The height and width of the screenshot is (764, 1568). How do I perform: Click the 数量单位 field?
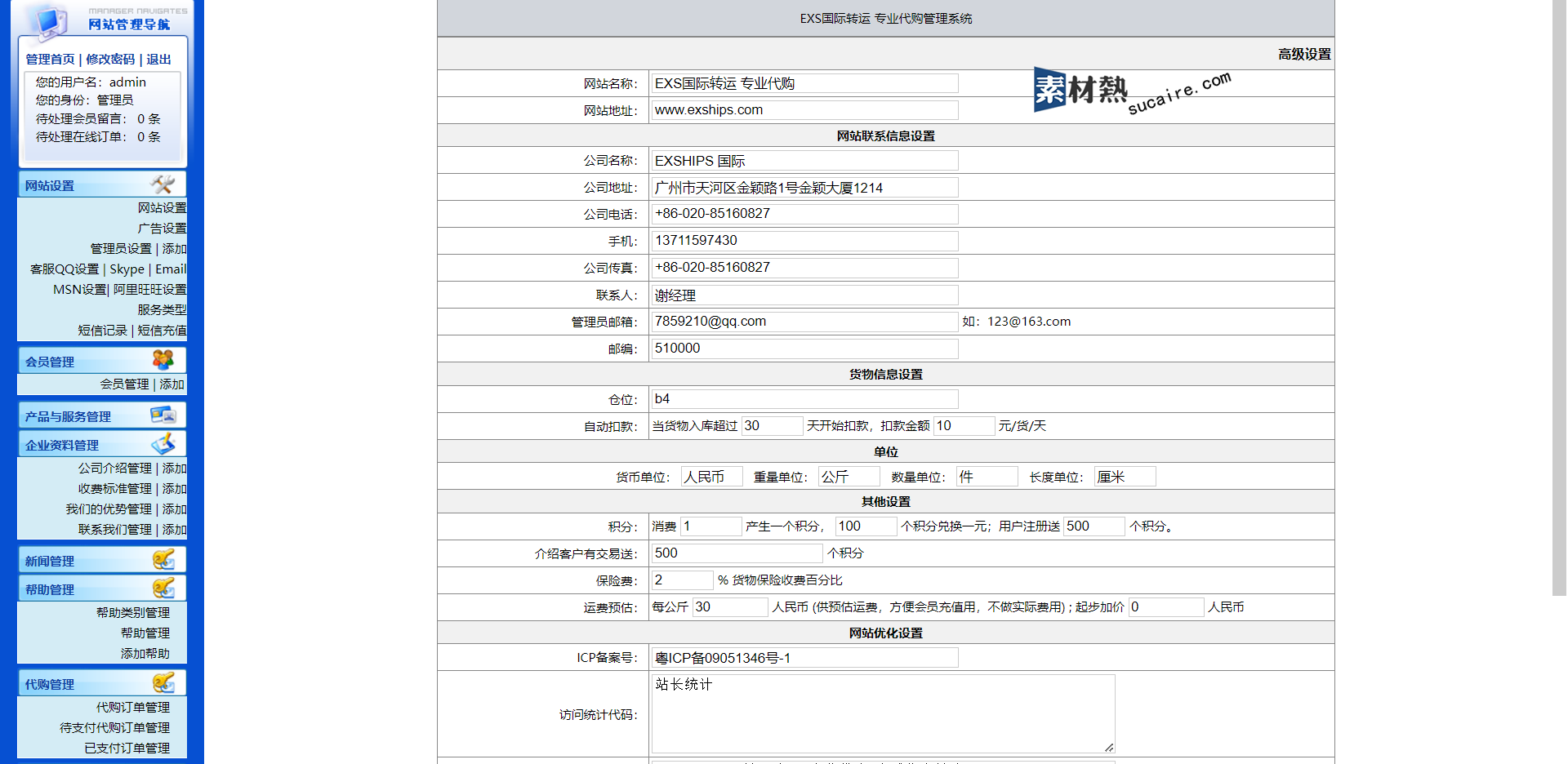pyautogui.click(x=987, y=477)
